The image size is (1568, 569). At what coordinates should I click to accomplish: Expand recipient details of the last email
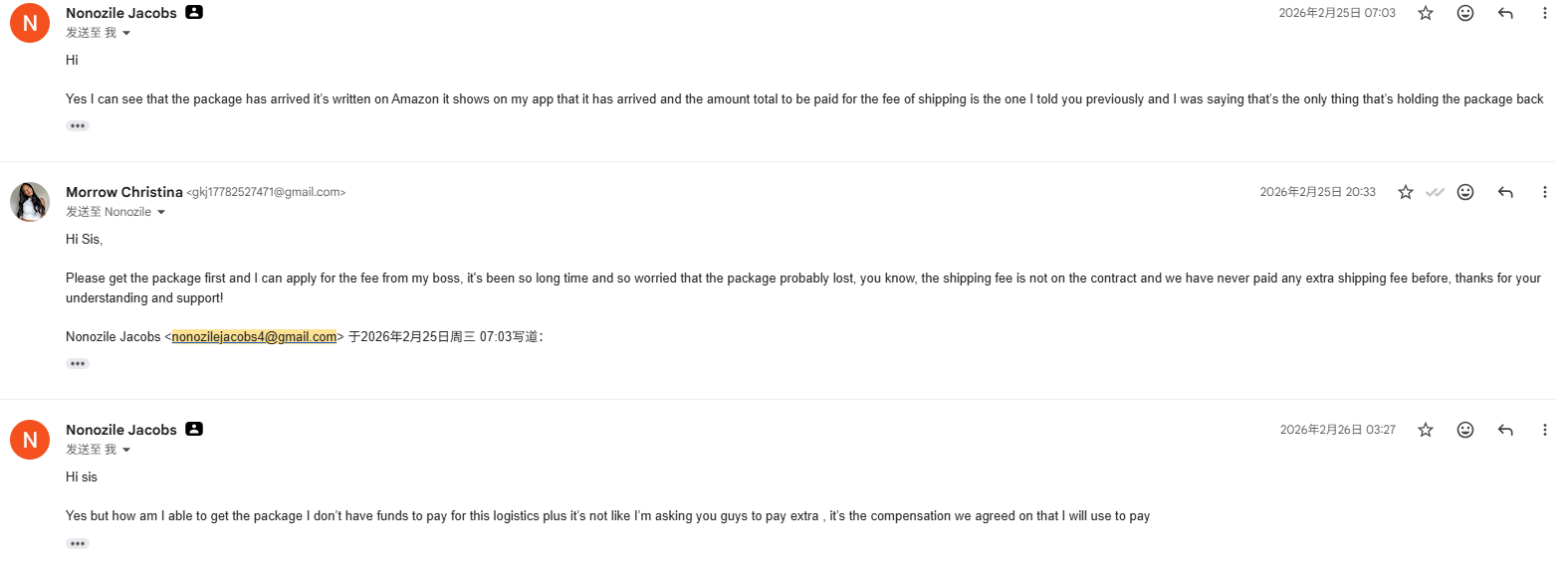(126, 450)
